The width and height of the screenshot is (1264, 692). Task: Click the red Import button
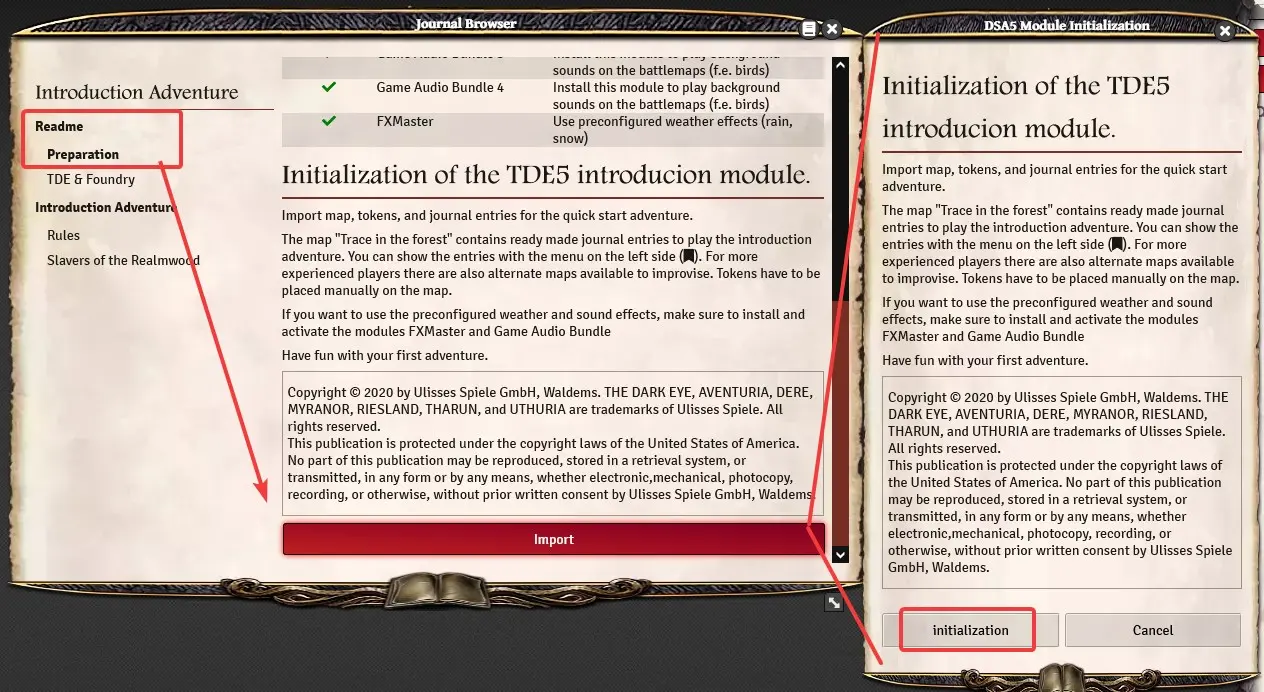click(x=553, y=539)
